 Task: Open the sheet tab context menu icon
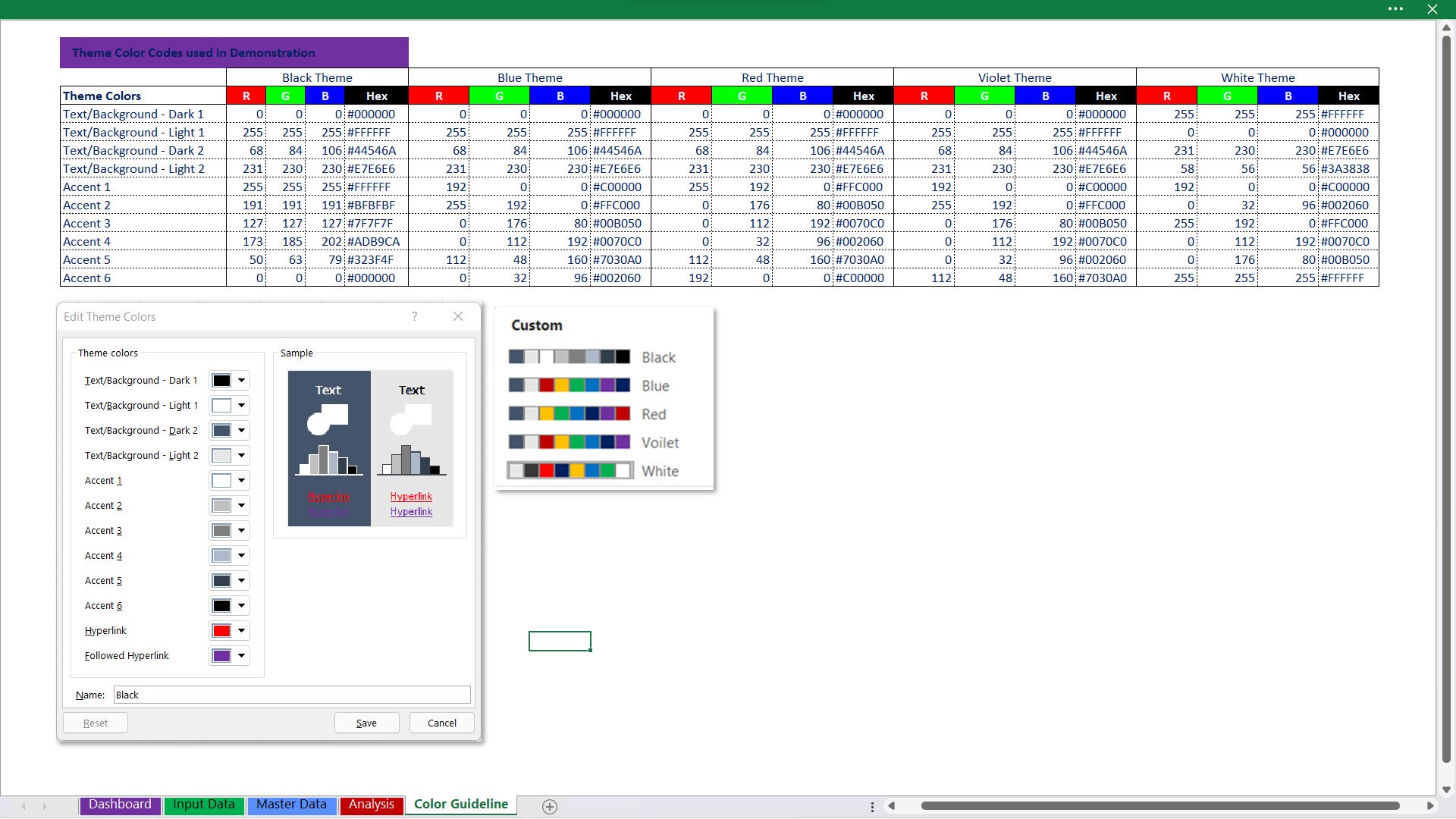click(871, 806)
